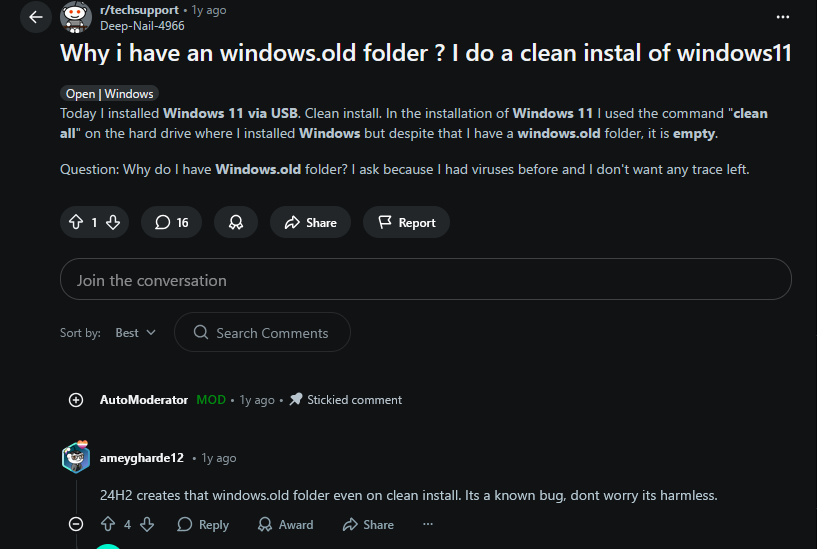Open the post's 16 comments

(172, 222)
